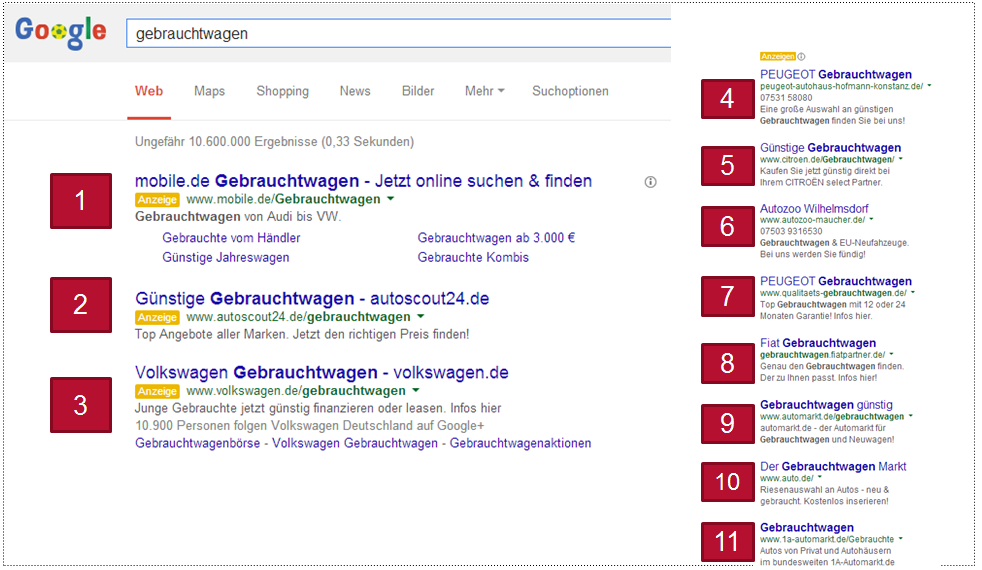Click the info icon next to the Anzeigen label
The width and height of the screenshot is (982, 570).
tap(801, 56)
